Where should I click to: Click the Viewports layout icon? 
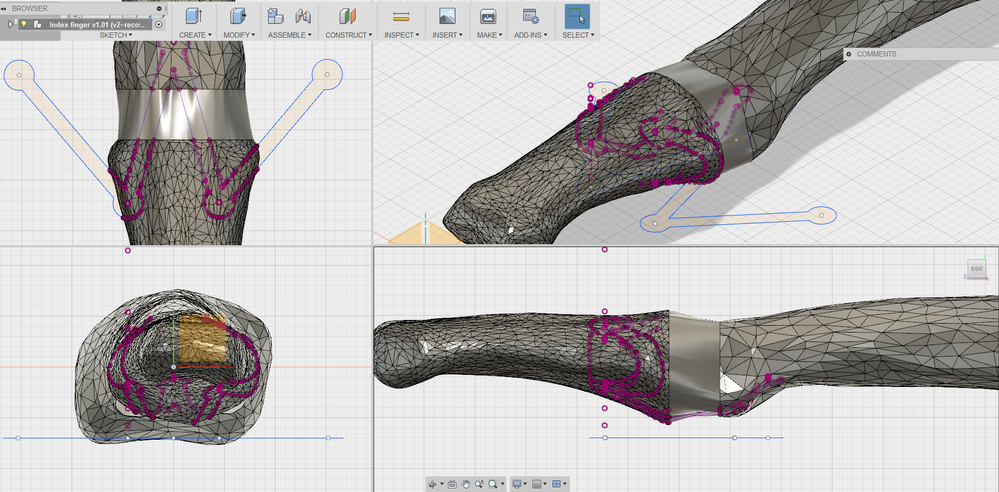point(556,484)
